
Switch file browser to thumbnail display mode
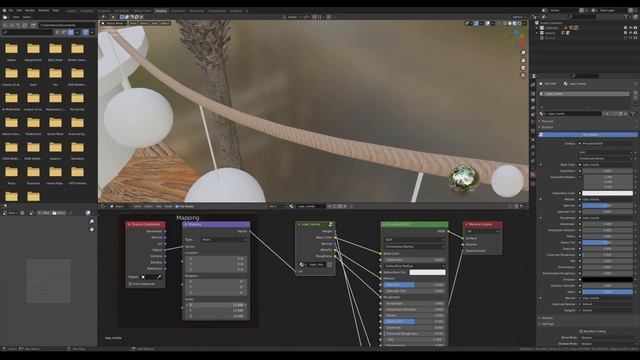click(x=71, y=32)
